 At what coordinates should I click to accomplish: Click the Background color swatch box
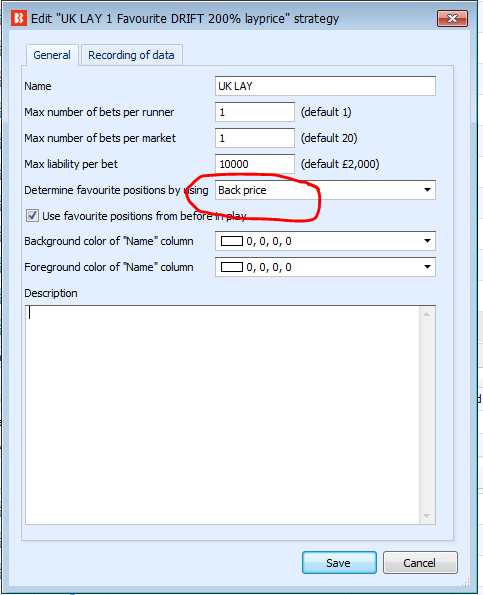pyautogui.click(x=232, y=241)
